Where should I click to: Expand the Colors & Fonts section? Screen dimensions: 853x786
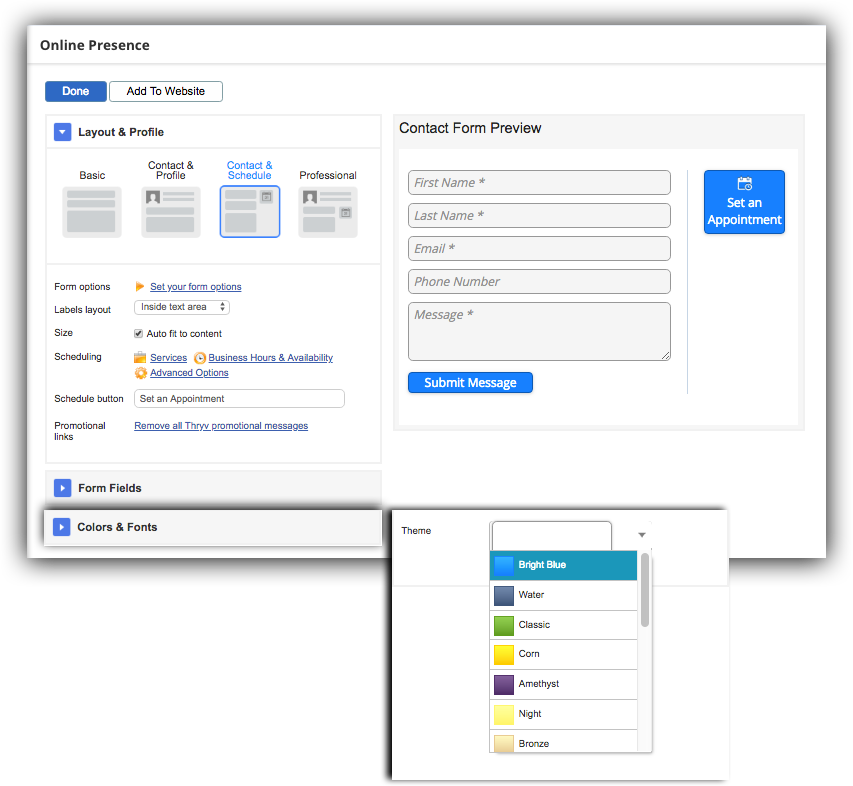pos(62,527)
